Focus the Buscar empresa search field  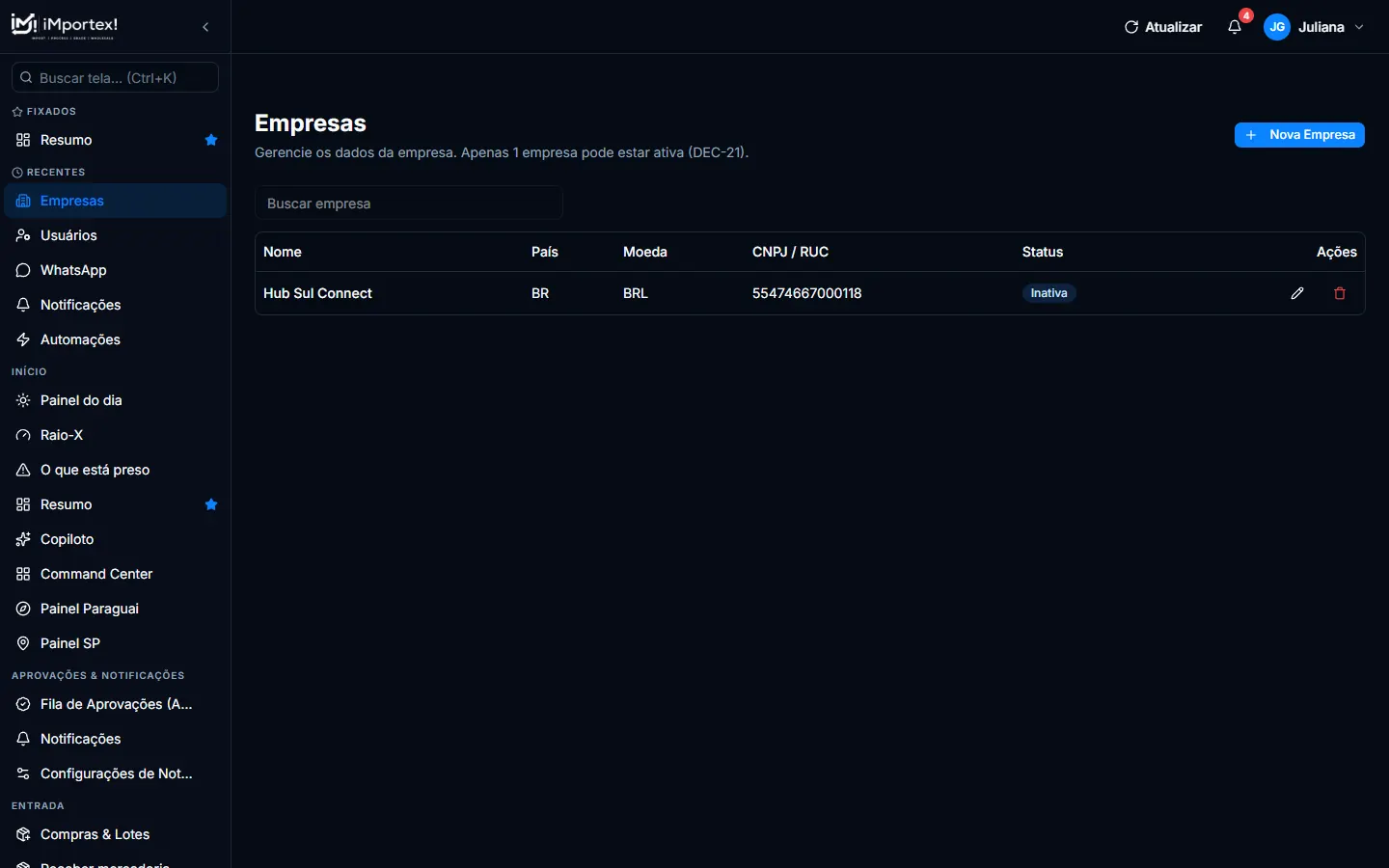(409, 203)
